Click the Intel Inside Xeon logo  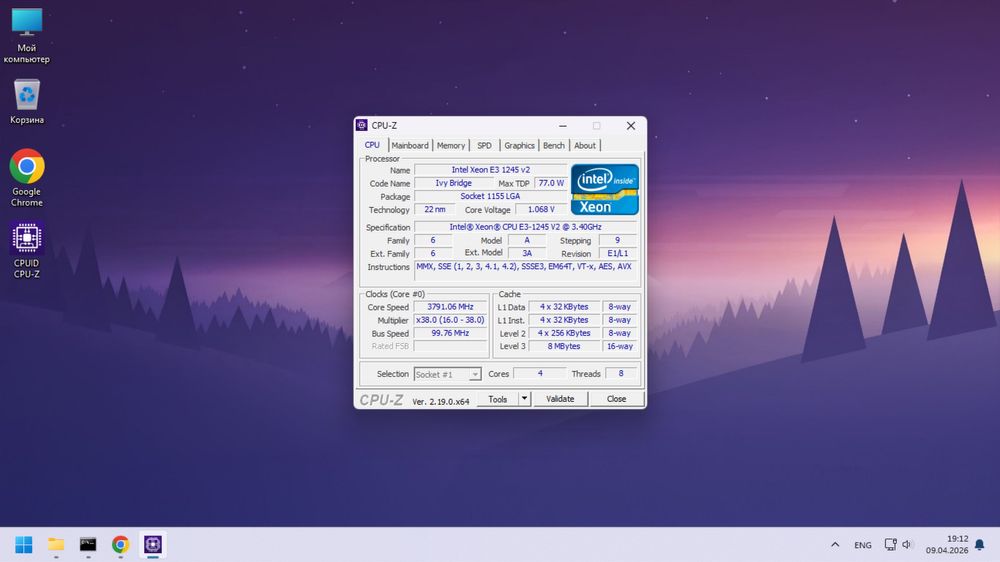(x=605, y=189)
